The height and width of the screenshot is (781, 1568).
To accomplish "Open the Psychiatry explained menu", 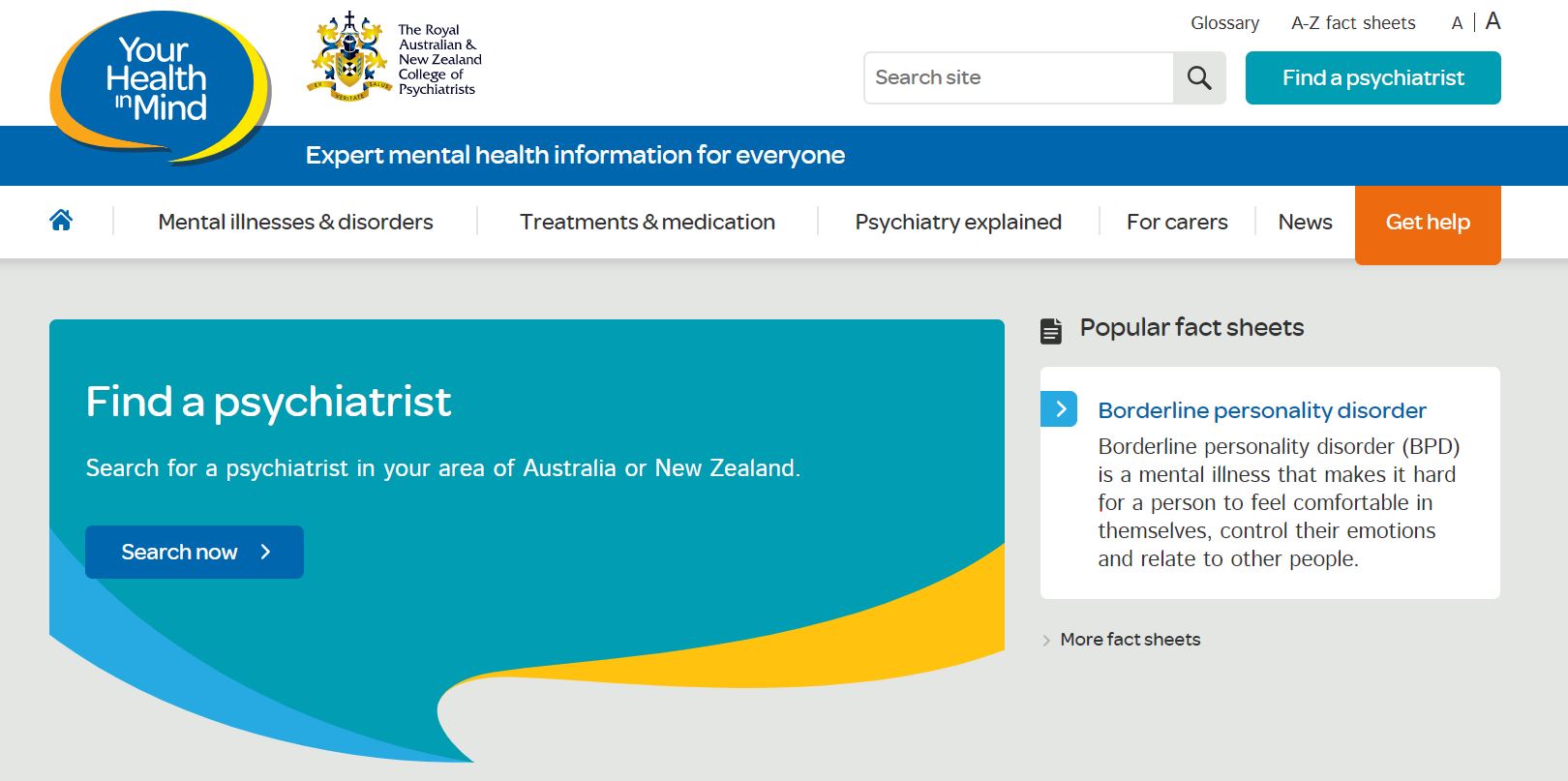I will (958, 222).
